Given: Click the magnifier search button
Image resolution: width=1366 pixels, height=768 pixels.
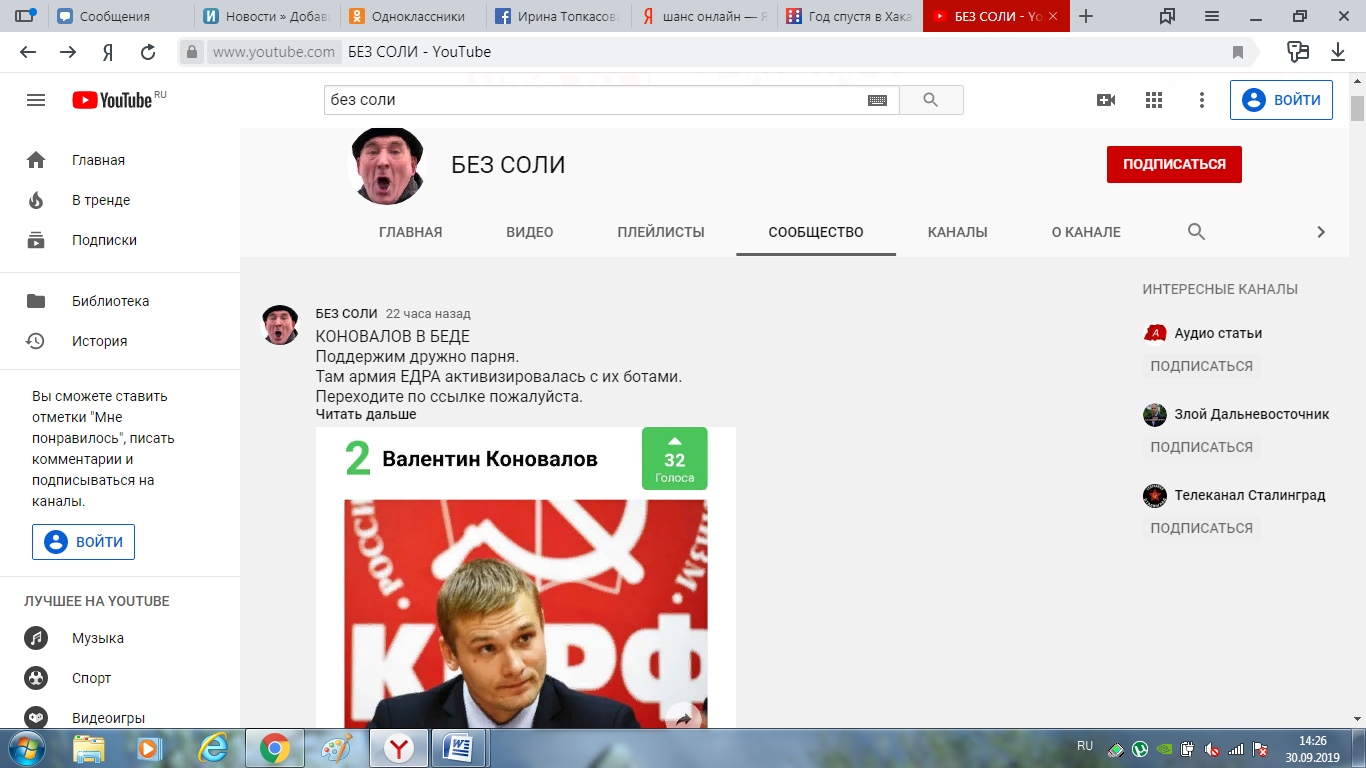Looking at the screenshot, I should 931,100.
